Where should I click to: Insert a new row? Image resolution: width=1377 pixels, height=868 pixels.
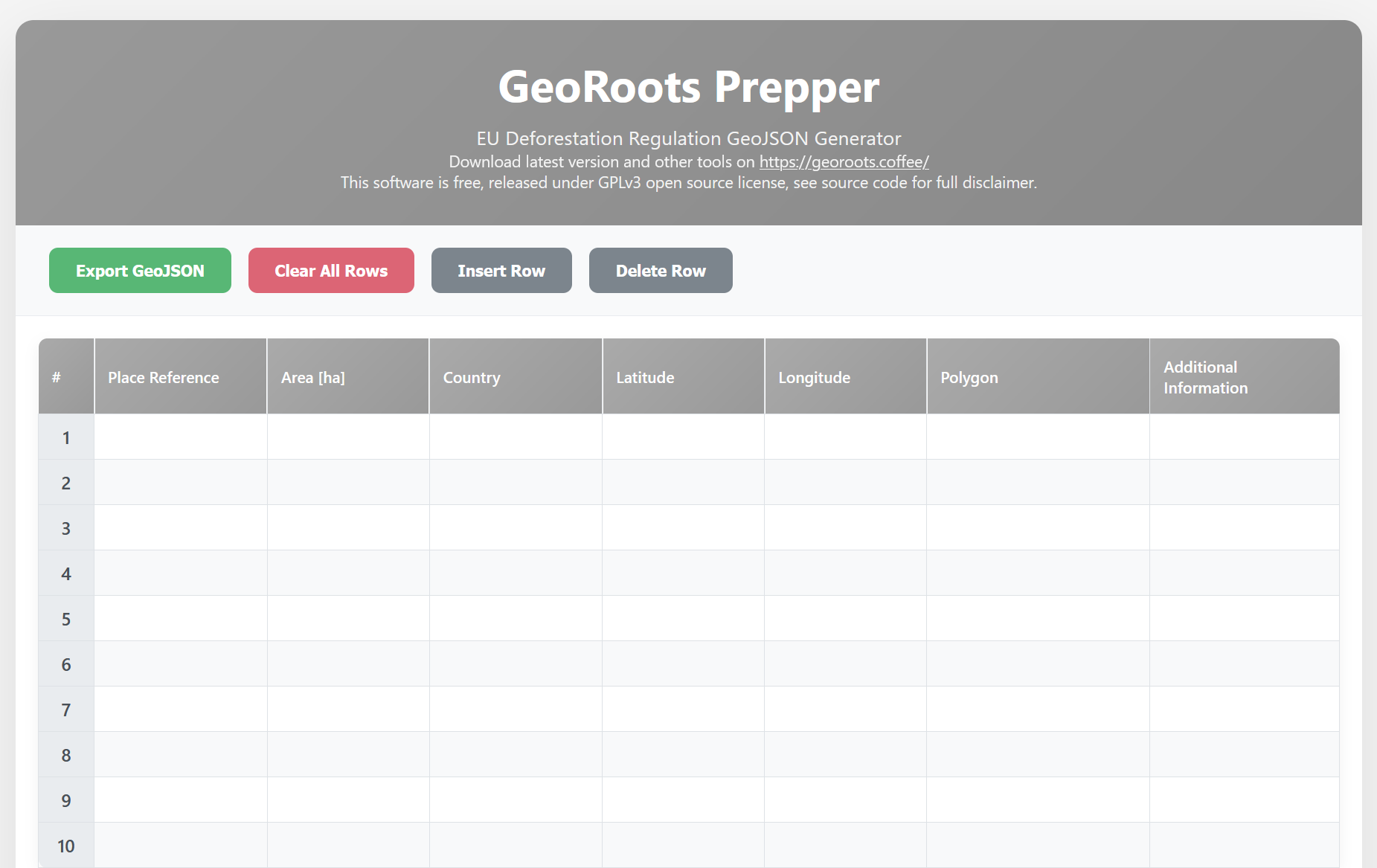click(x=501, y=271)
